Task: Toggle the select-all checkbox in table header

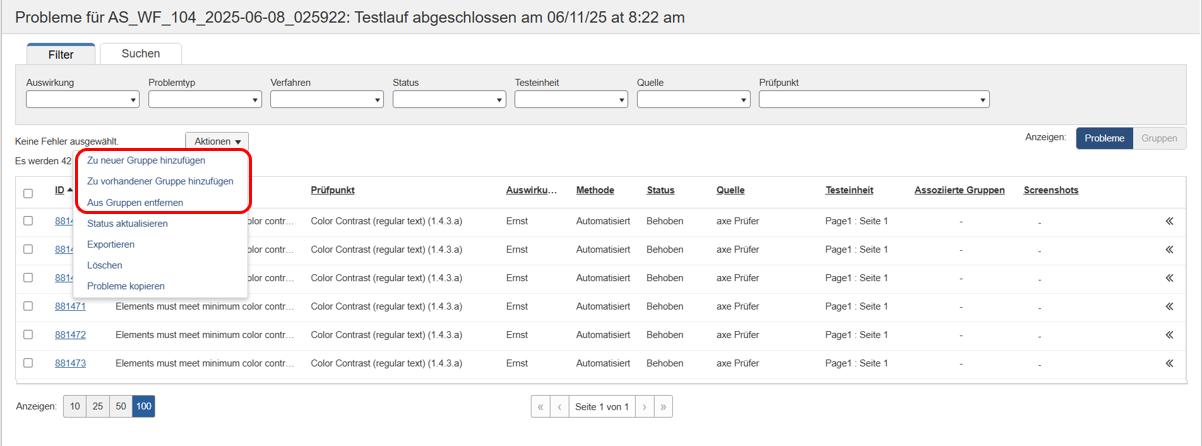Action: click(28, 193)
